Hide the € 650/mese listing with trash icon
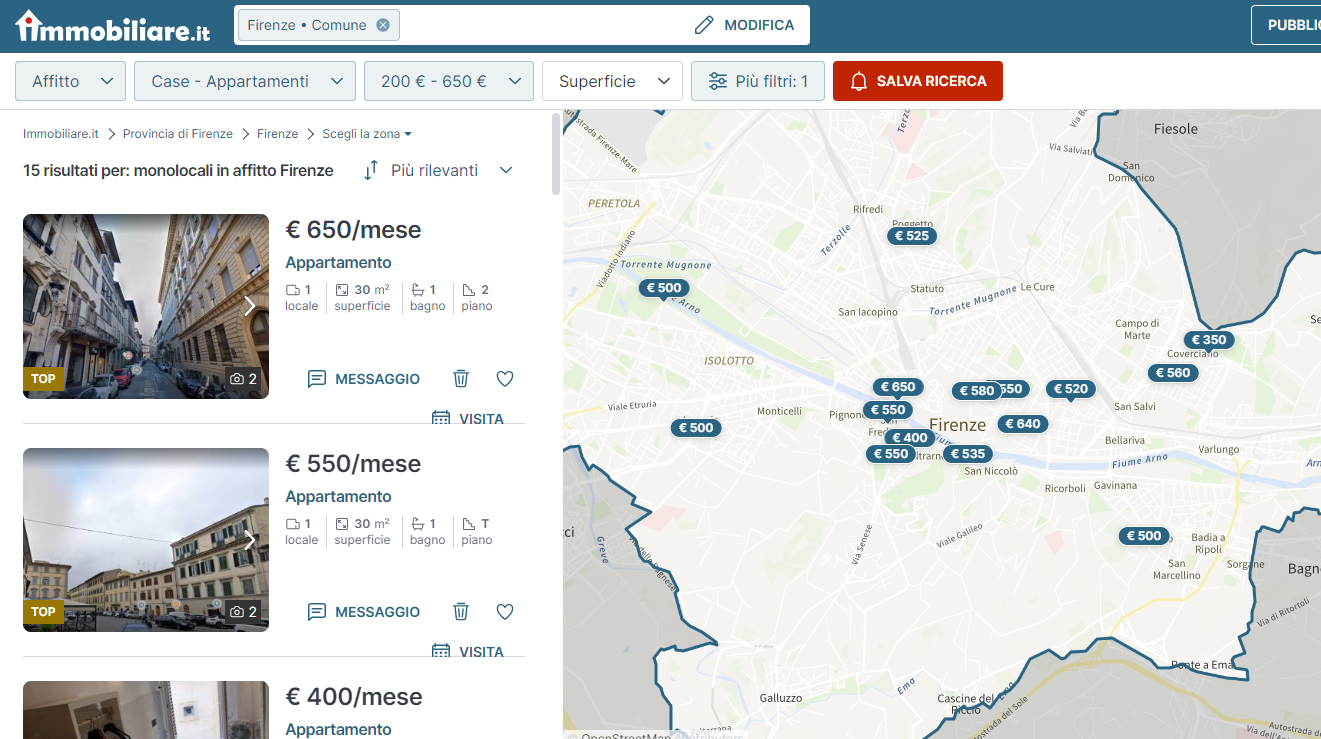The image size is (1321, 739). [x=461, y=379]
